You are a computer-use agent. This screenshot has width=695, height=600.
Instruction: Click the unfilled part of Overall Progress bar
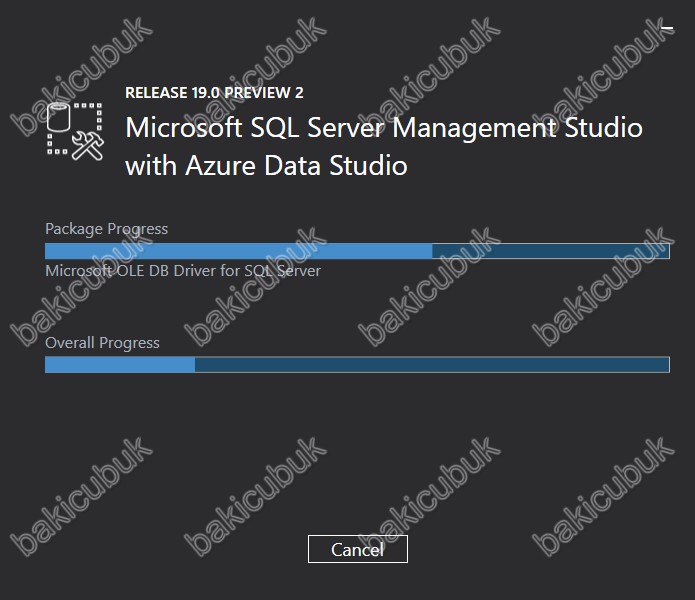click(432, 365)
